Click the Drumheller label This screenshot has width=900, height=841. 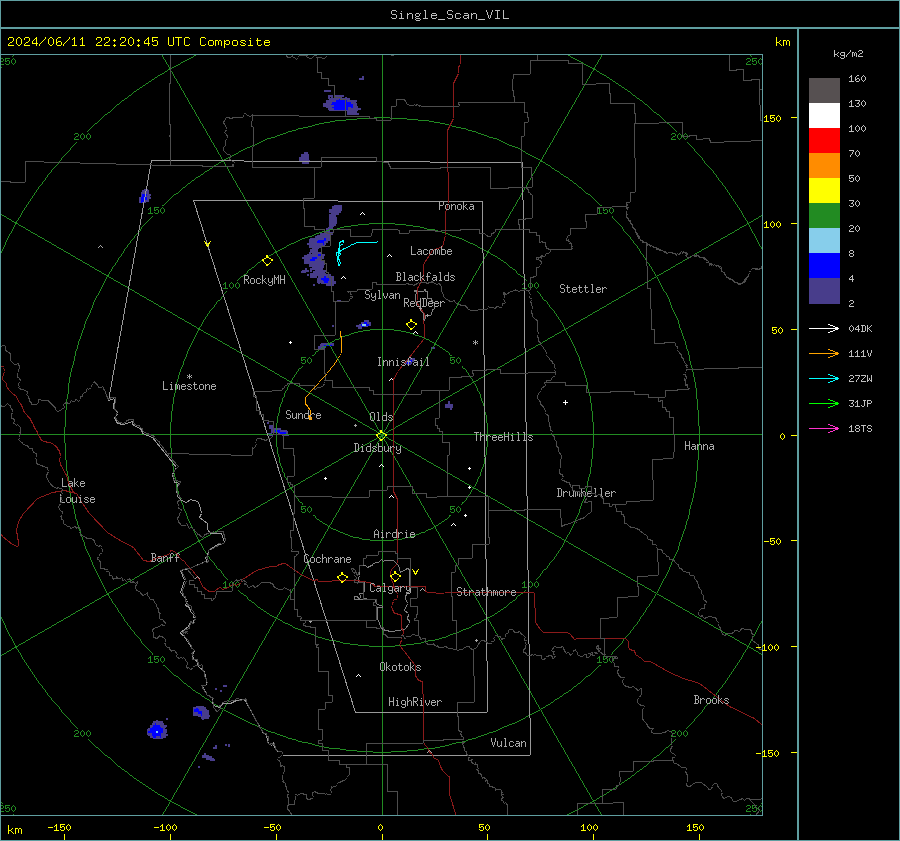pos(586,493)
